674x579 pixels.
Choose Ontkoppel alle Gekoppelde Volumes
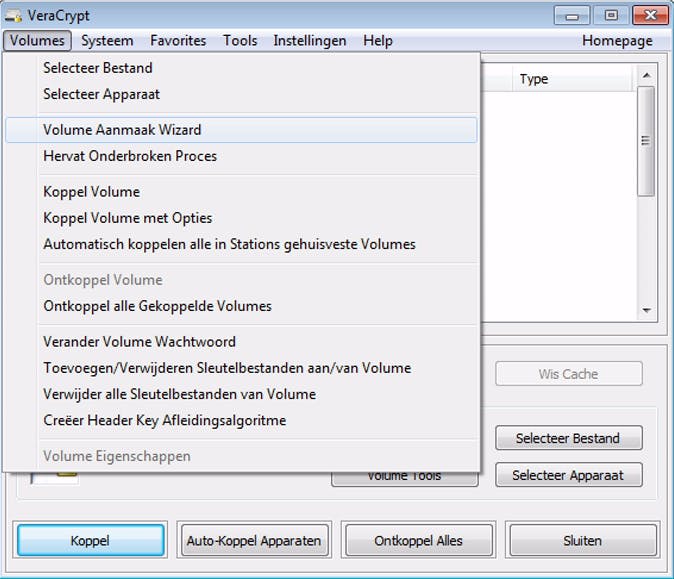(x=241, y=306)
